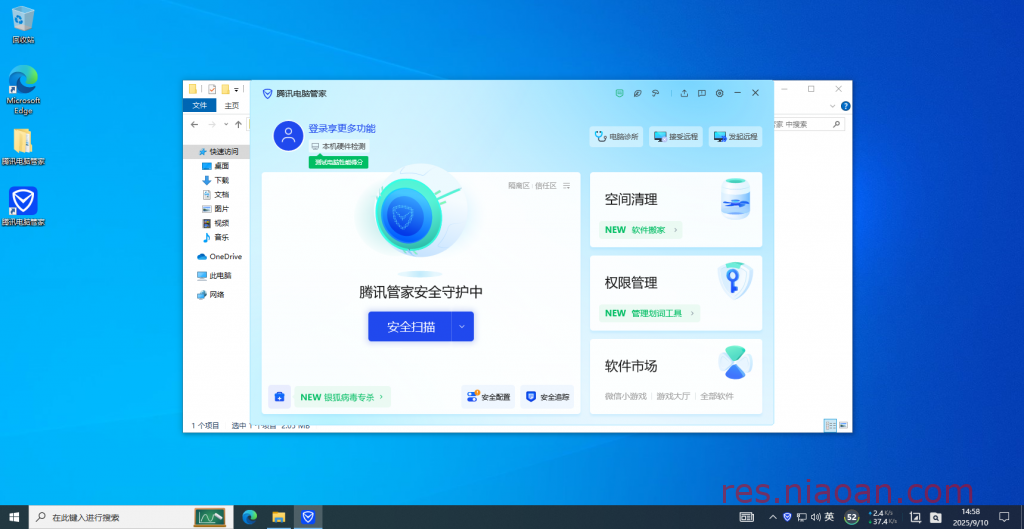Select 快速访问 in Explorer navigation pane
This screenshot has width=1024, height=529.
tap(217, 152)
